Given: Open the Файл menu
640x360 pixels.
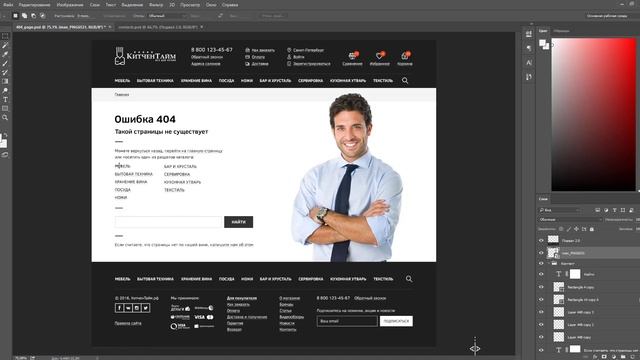Looking at the screenshot, I should click(8, 5).
